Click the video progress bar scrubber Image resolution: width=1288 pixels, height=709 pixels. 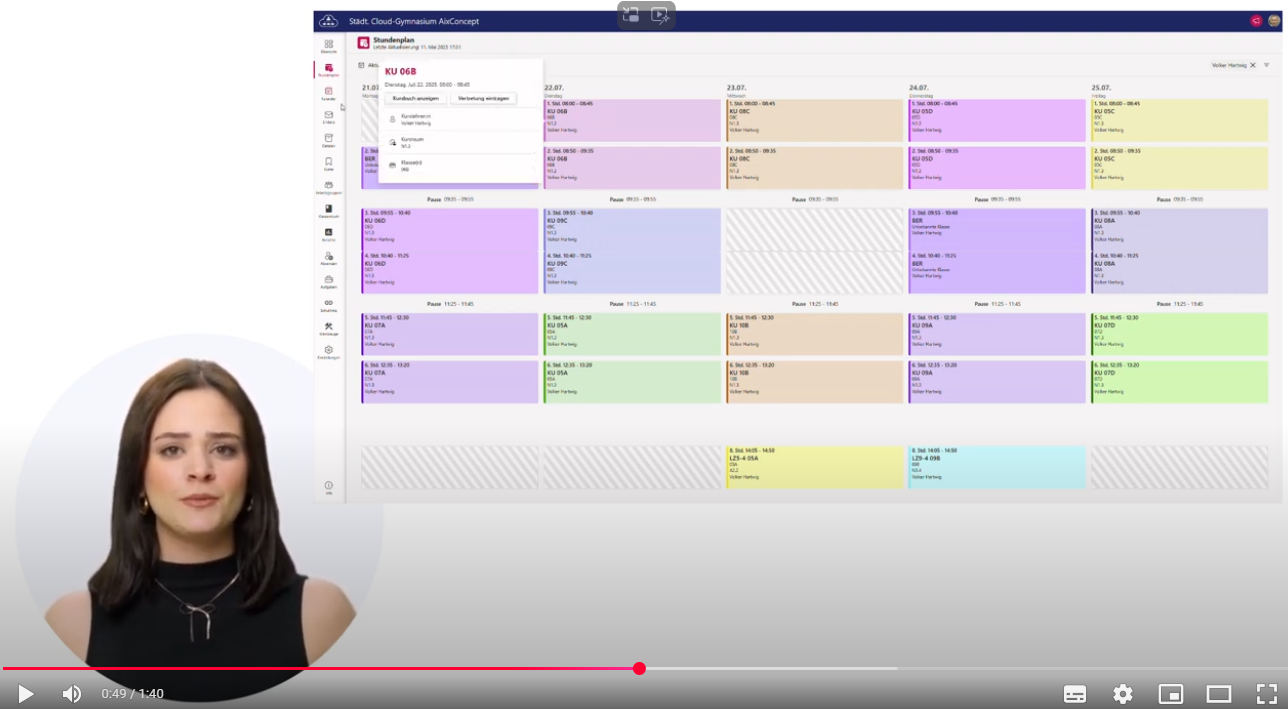[x=639, y=668]
